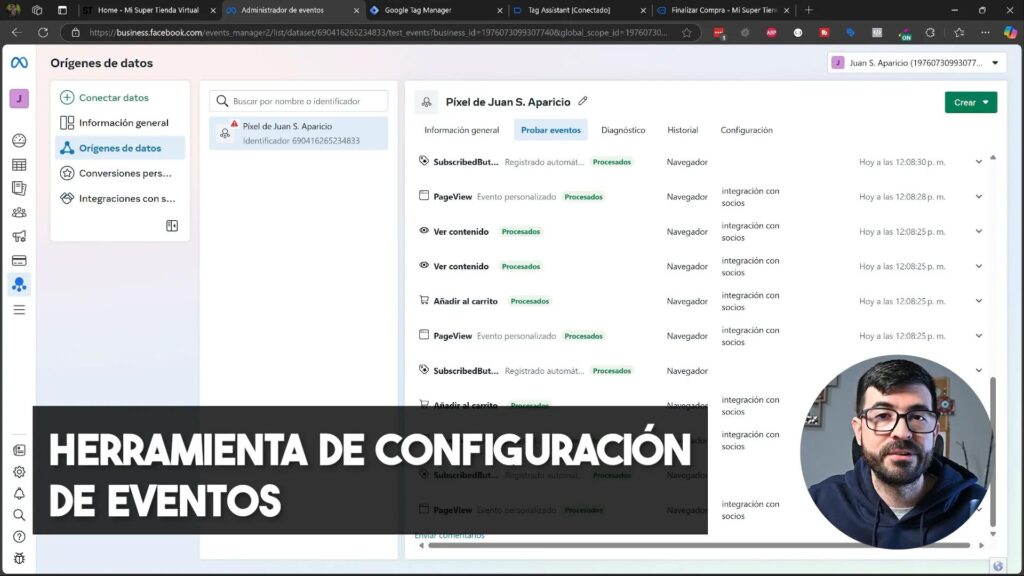Open the gauge overview icon in left rail
Image resolution: width=1024 pixels, height=576 pixels.
tap(19, 140)
